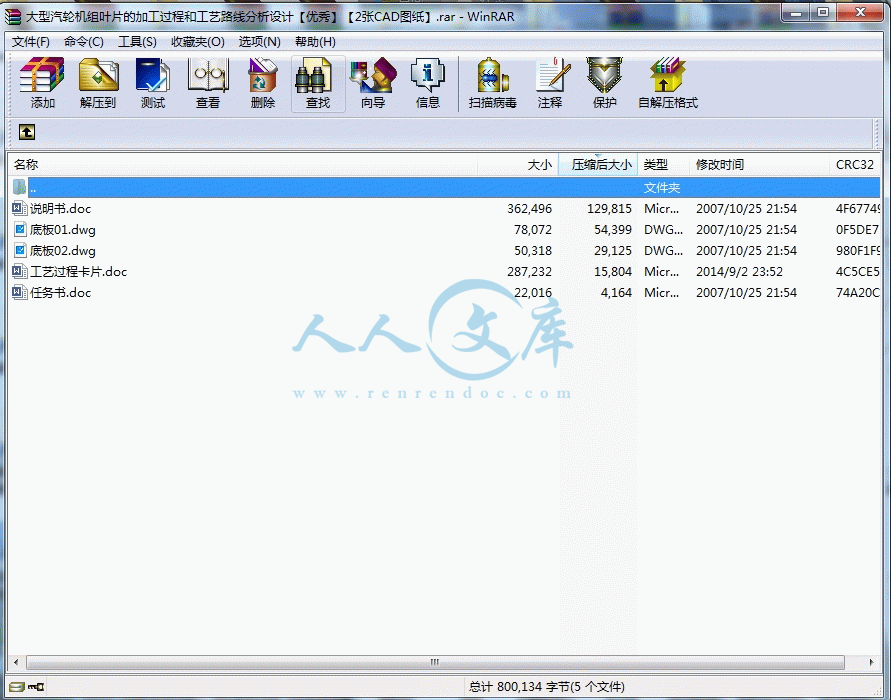891x700 pixels.
Task: Click the 保护 (Protect) toolbar icon
Action: tap(605, 84)
